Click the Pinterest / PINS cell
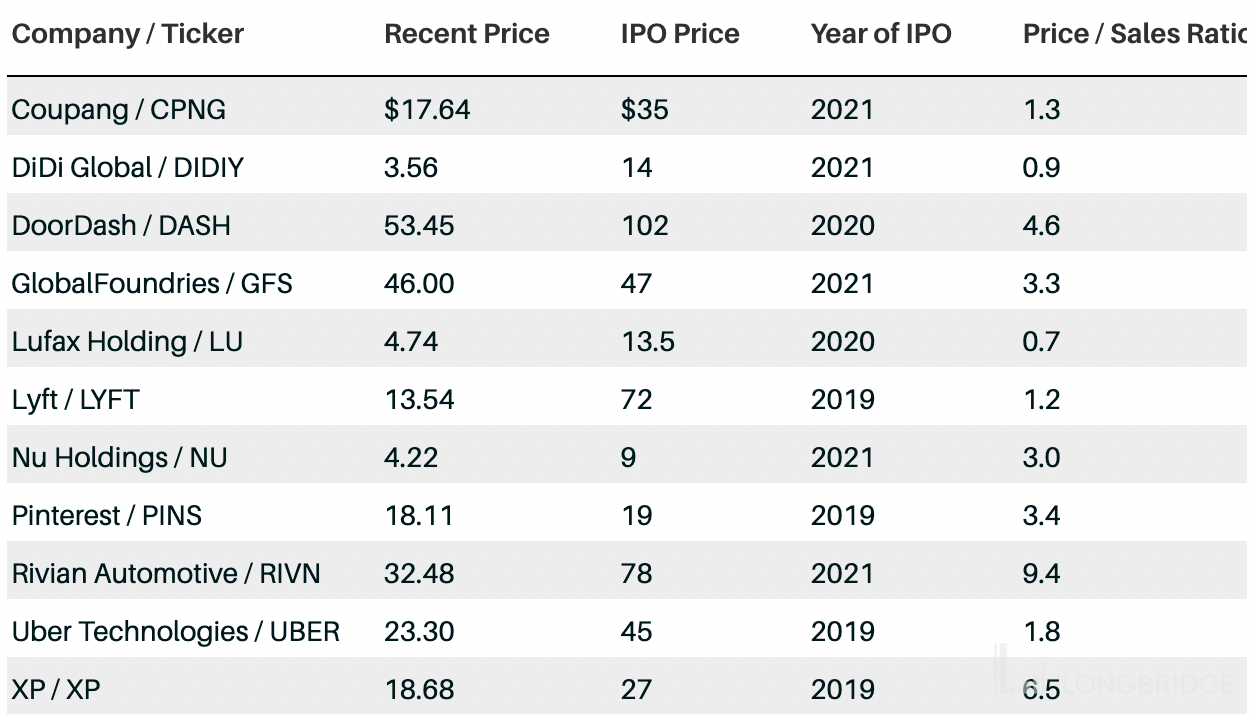The height and width of the screenshot is (714, 1254). pos(107,515)
